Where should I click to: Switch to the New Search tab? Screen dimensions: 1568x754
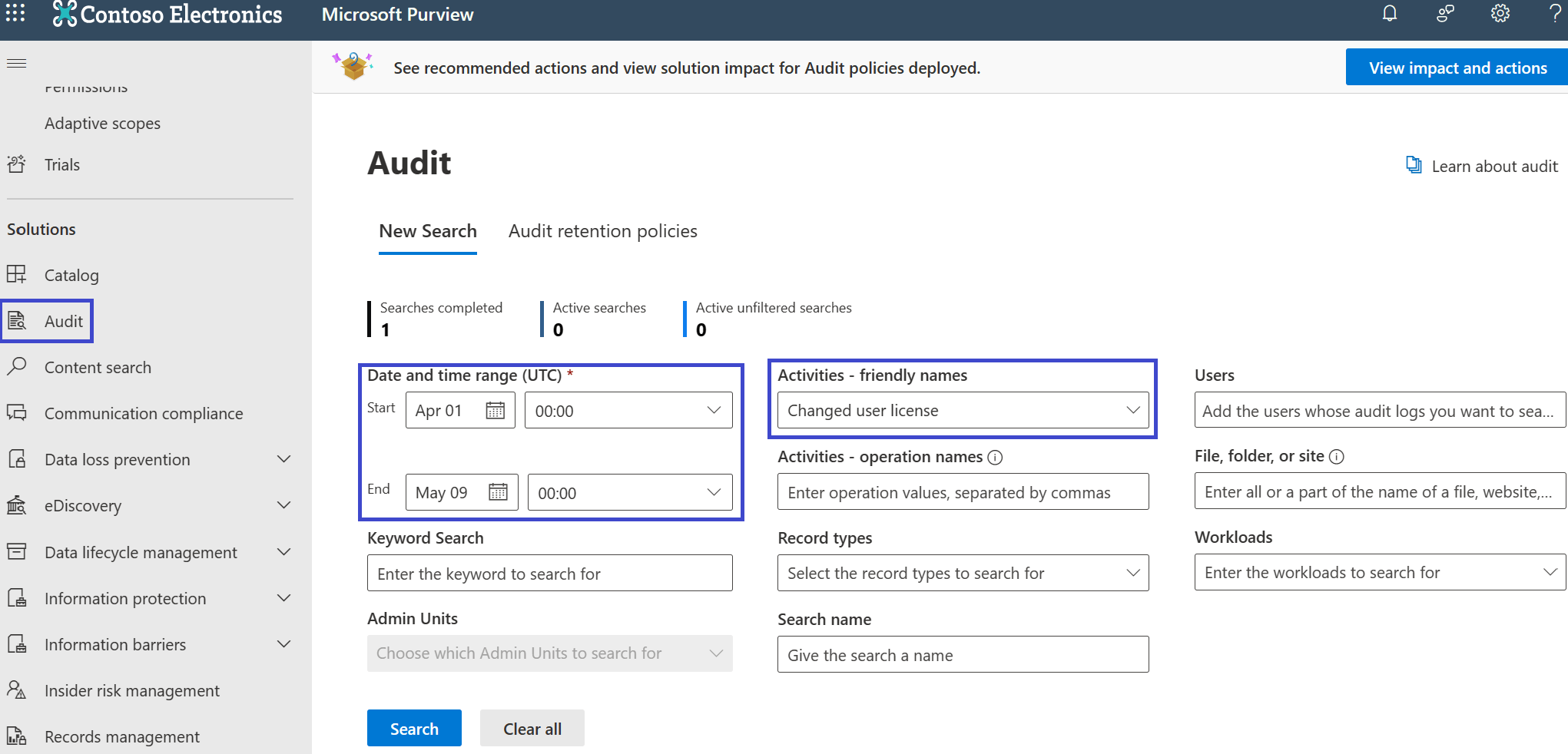428,231
